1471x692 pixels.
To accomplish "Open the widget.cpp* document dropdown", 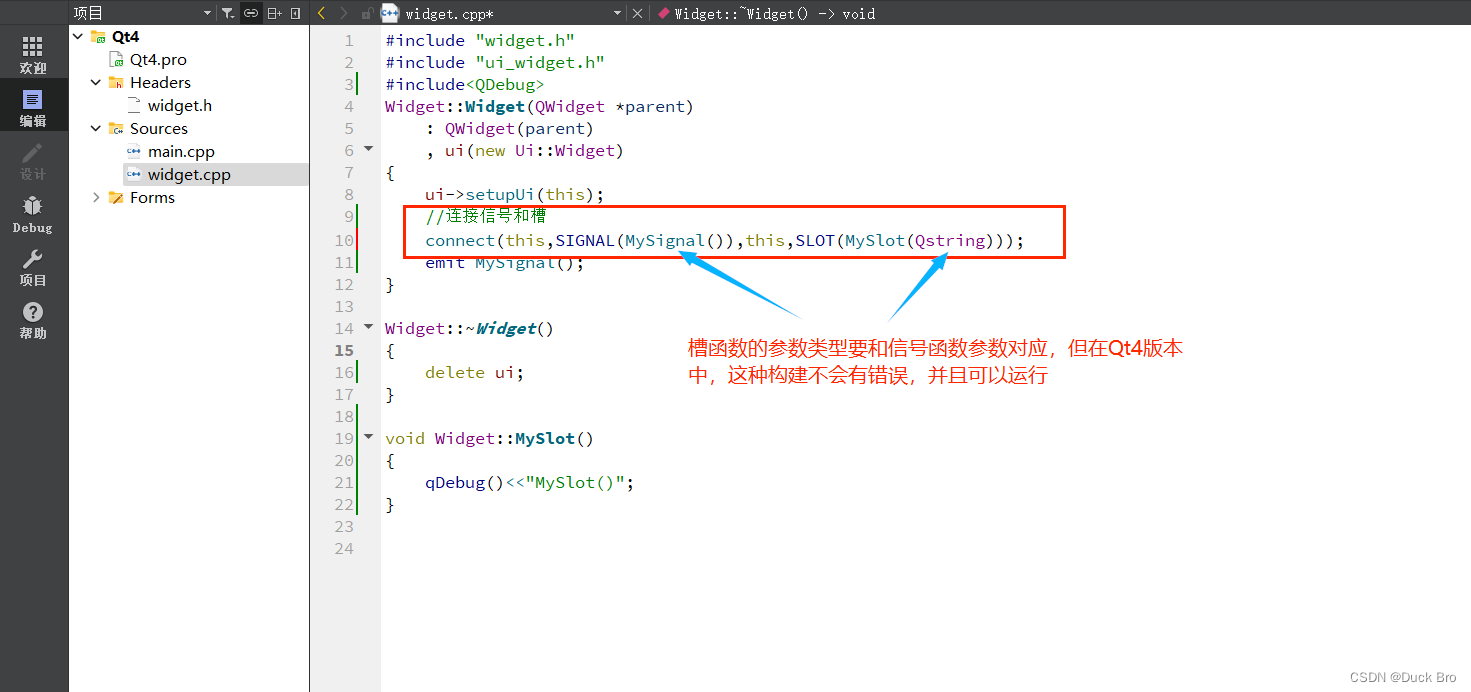I will 617,14.
